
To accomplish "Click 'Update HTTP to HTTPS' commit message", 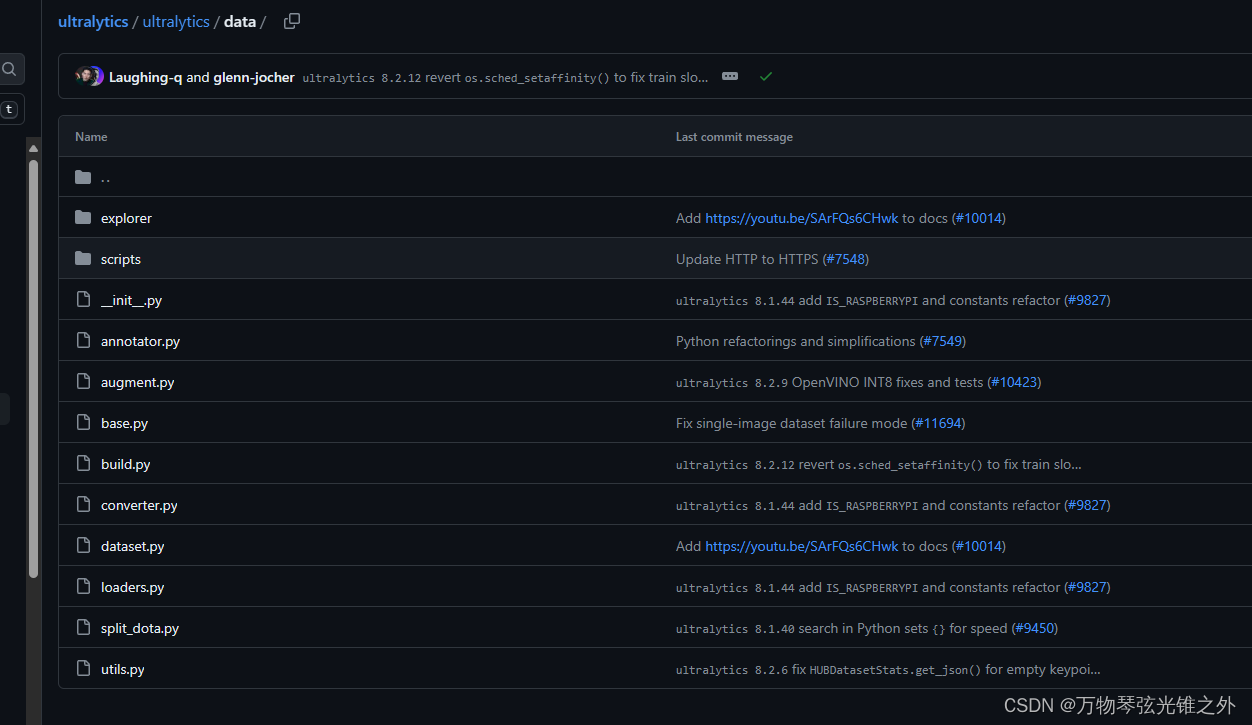I will coord(747,259).
